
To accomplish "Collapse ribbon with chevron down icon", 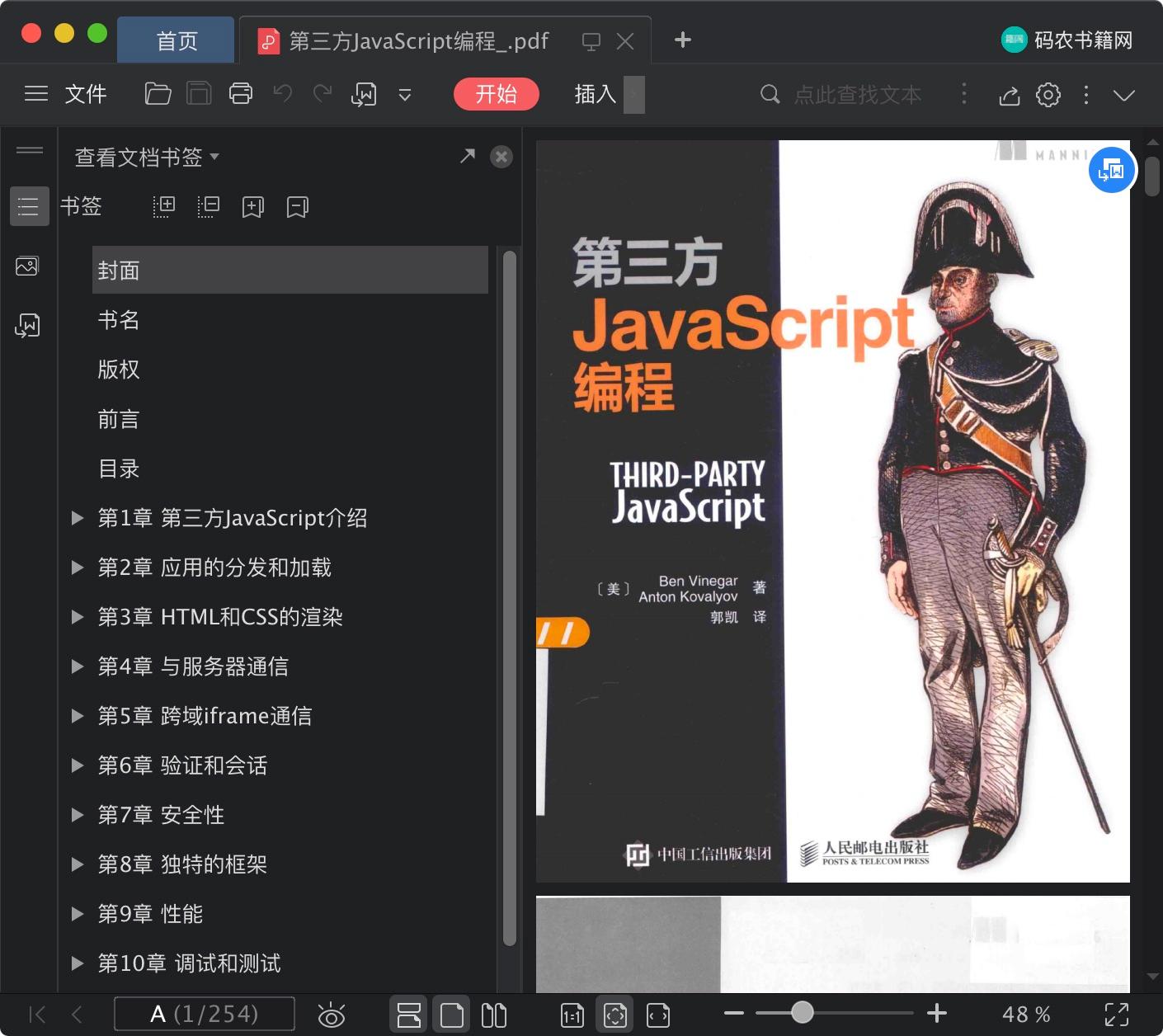I will pyautogui.click(x=1124, y=95).
